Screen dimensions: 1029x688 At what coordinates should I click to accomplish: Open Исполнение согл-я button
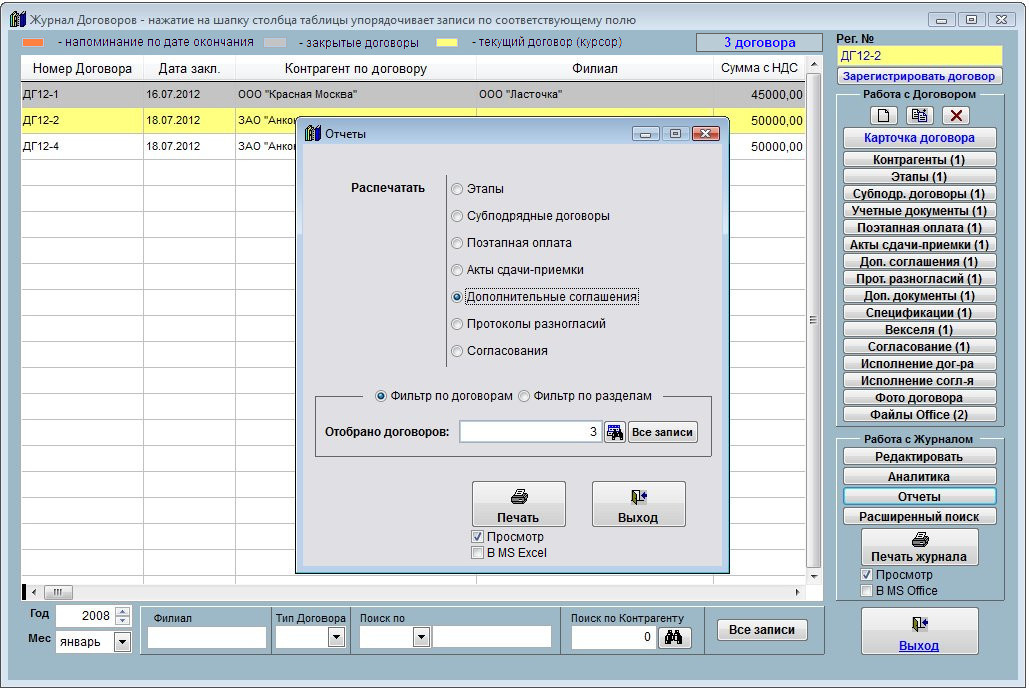919,381
